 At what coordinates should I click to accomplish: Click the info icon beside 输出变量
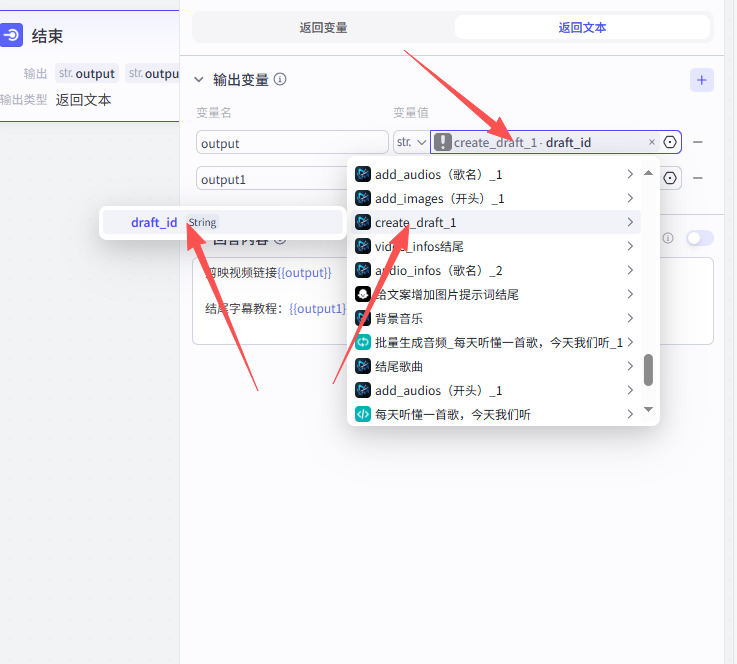(x=280, y=80)
